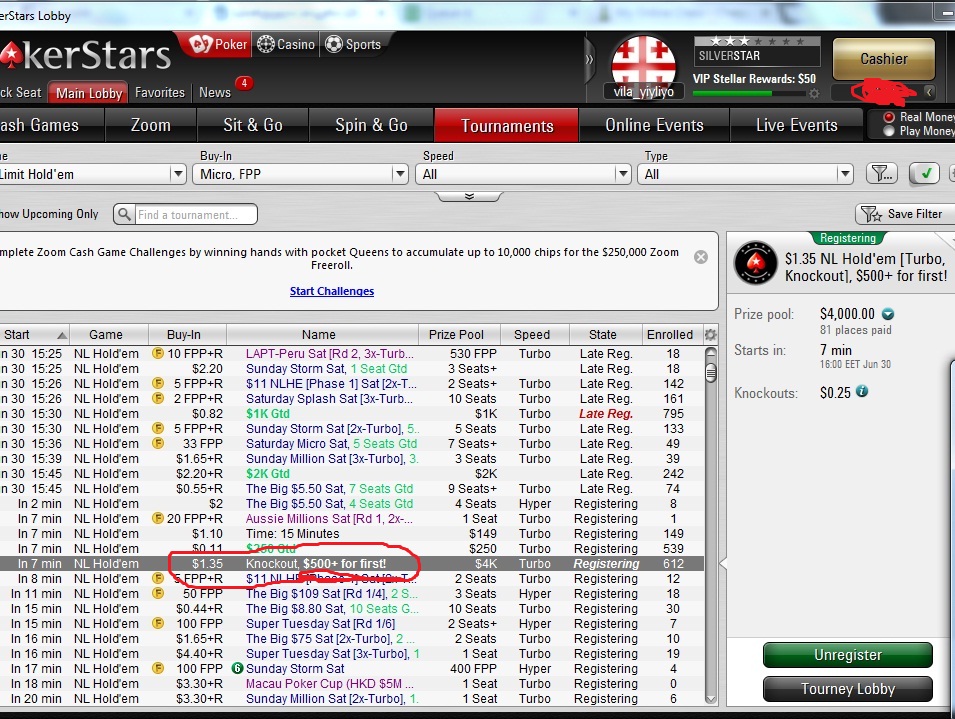Dismiss the Zoom challenges banner
Screen dimensions: 955x719
pos(701,257)
